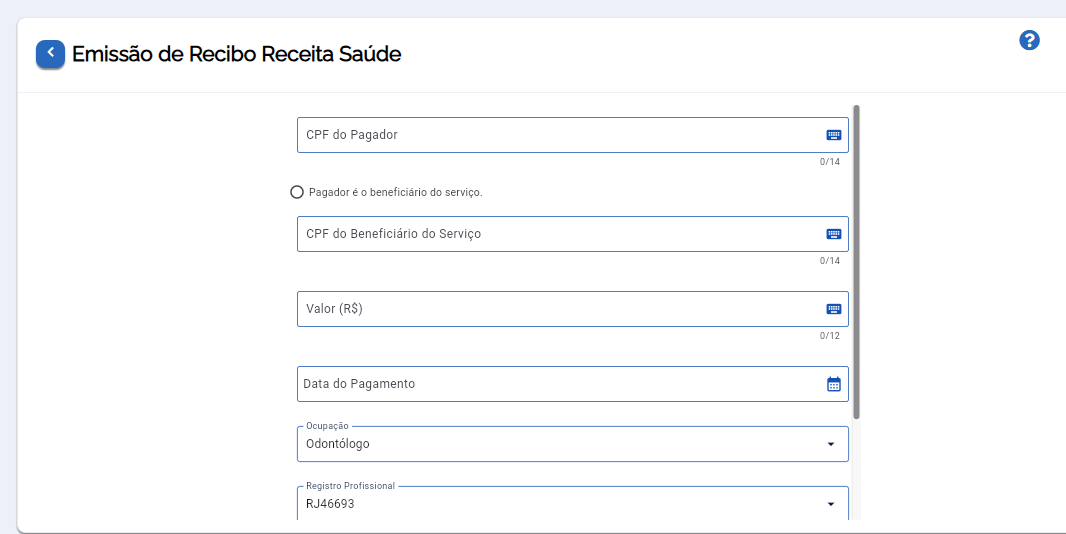Open the Registro Profissional dropdown RJ46693
Screen dimensions: 1066x534
pos(572,503)
